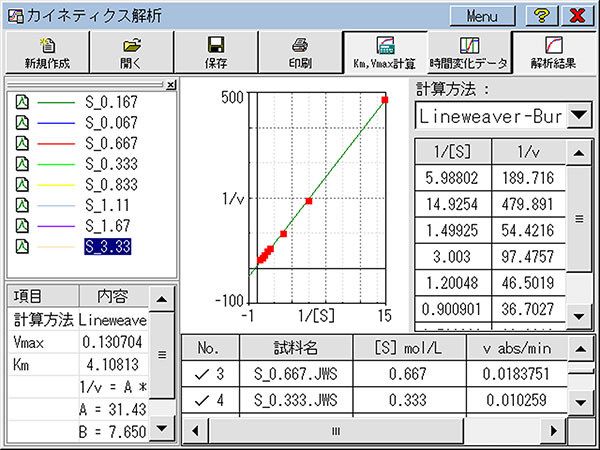Click spectrum icon of S_0.333

pos(22,164)
